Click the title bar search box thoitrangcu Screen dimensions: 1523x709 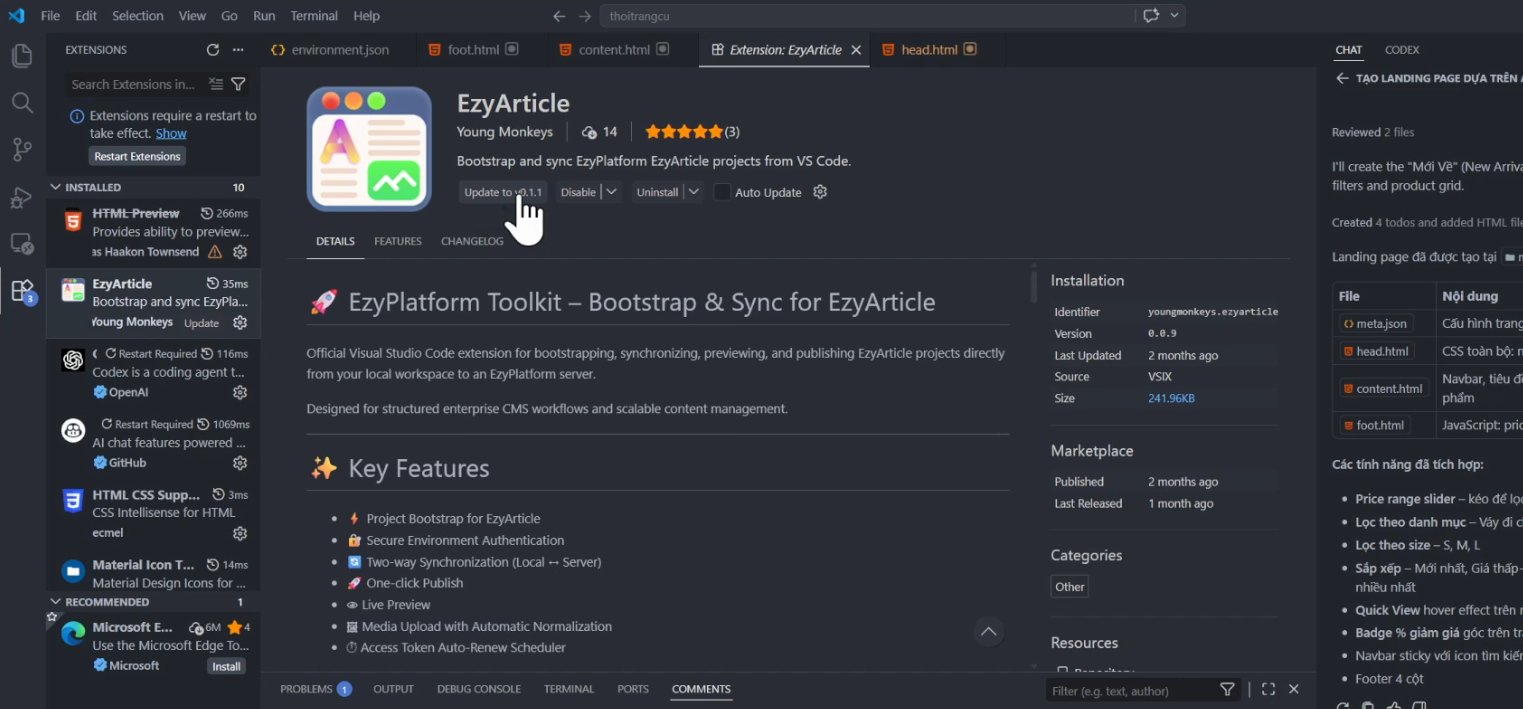(868, 16)
